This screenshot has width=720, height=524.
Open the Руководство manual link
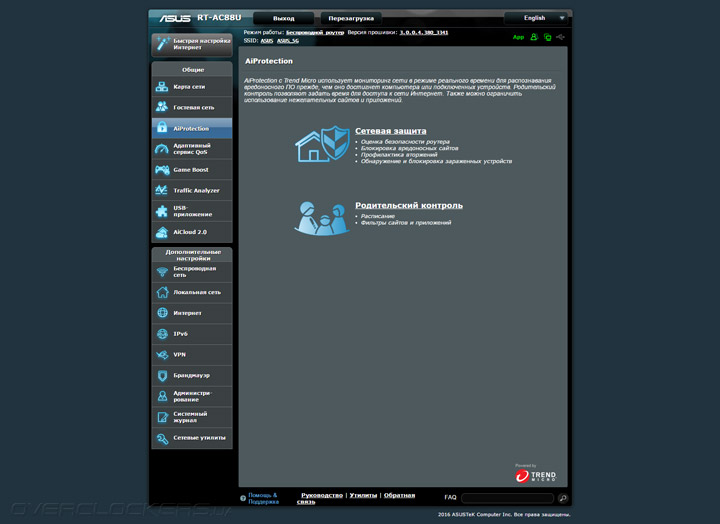pyautogui.click(x=322, y=495)
